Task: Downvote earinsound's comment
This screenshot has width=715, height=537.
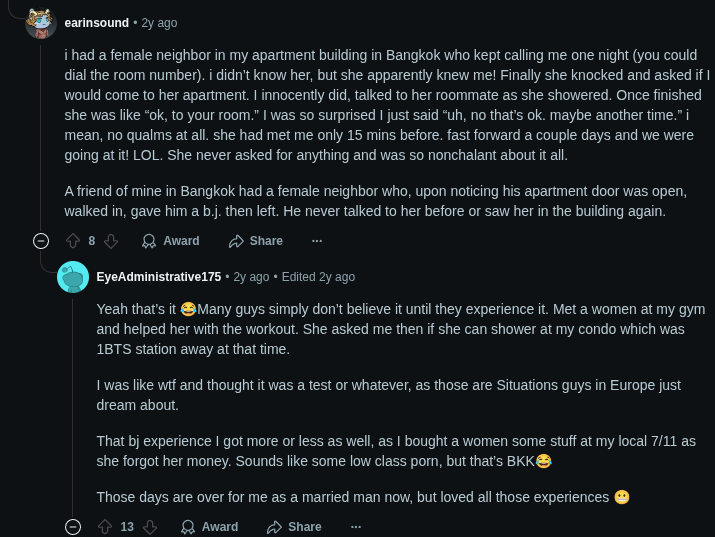Action: (x=111, y=241)
